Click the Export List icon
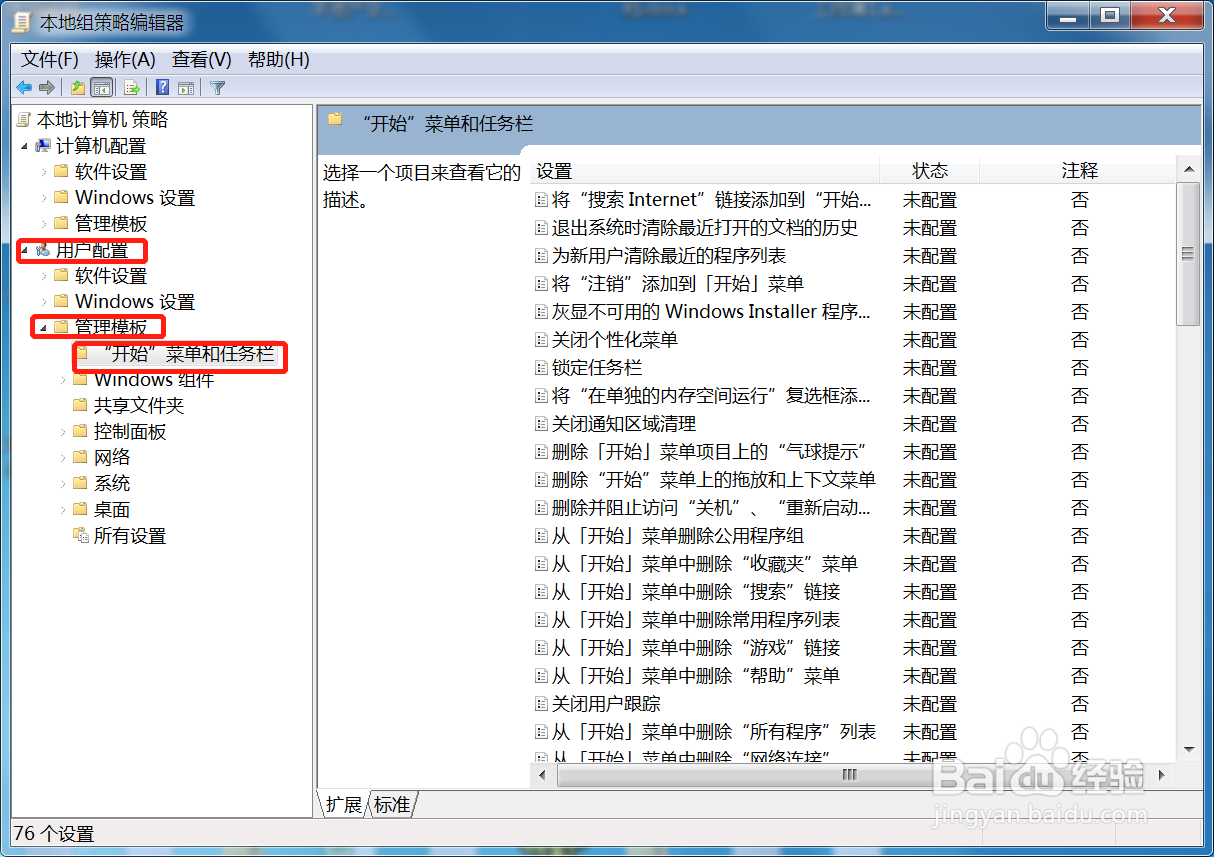Image resolution: width=1214 pixels, height=857 pixels. click(x=130, y=87)
